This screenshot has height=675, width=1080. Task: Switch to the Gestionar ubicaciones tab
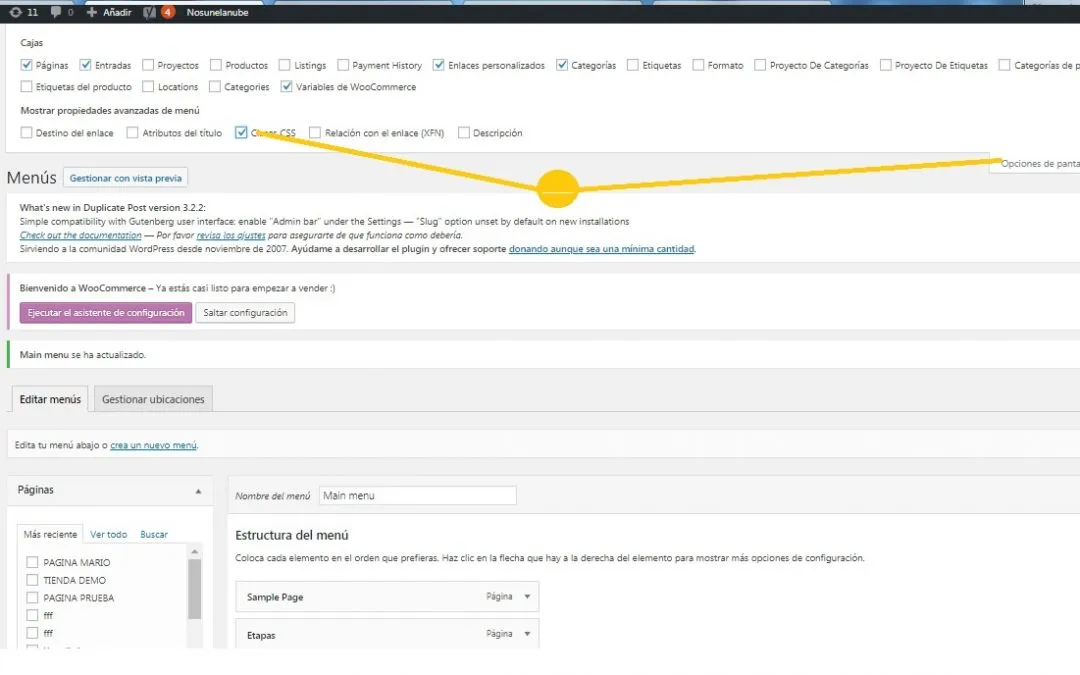153,399
